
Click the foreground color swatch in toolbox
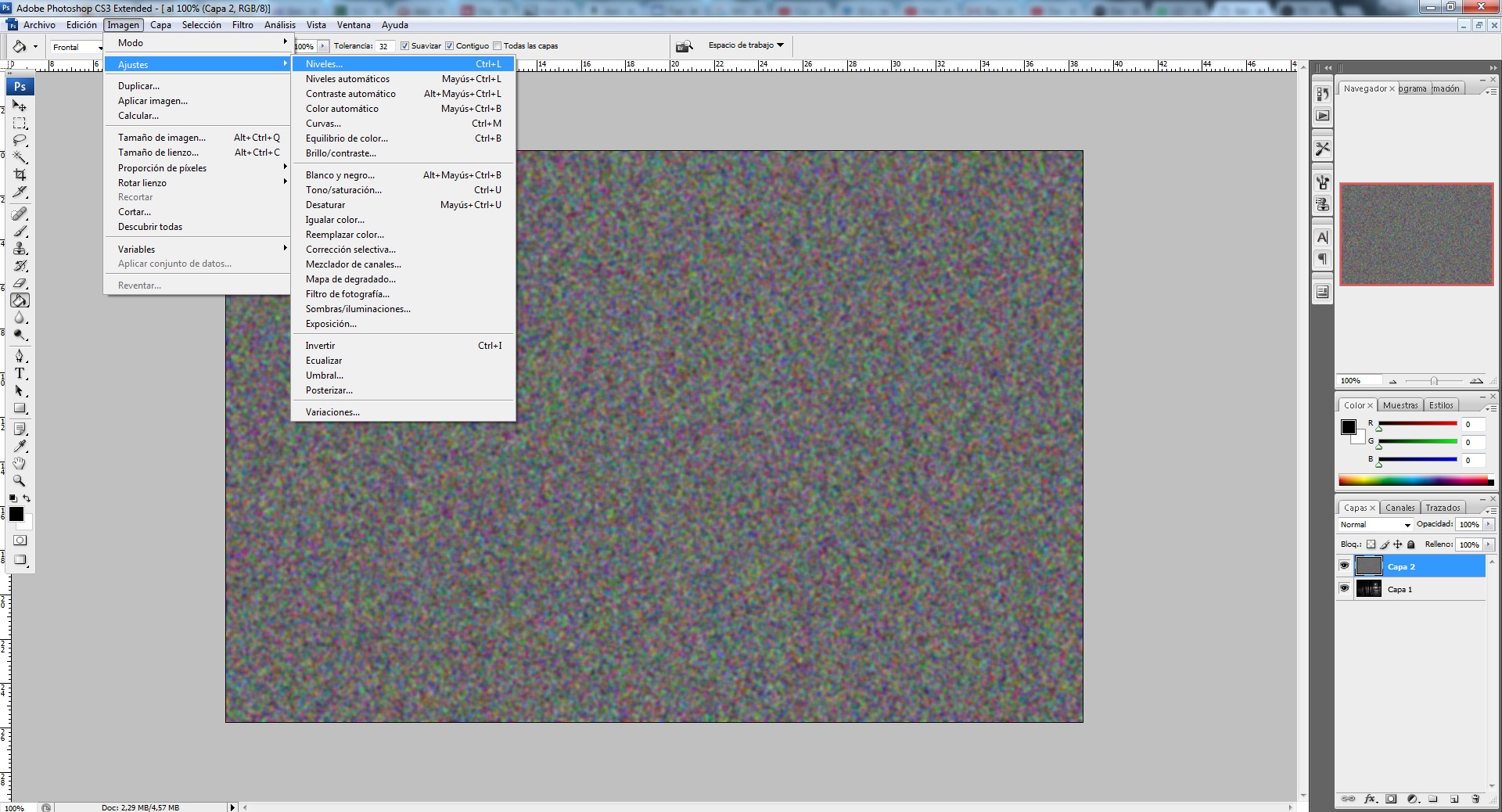[16, 514]
